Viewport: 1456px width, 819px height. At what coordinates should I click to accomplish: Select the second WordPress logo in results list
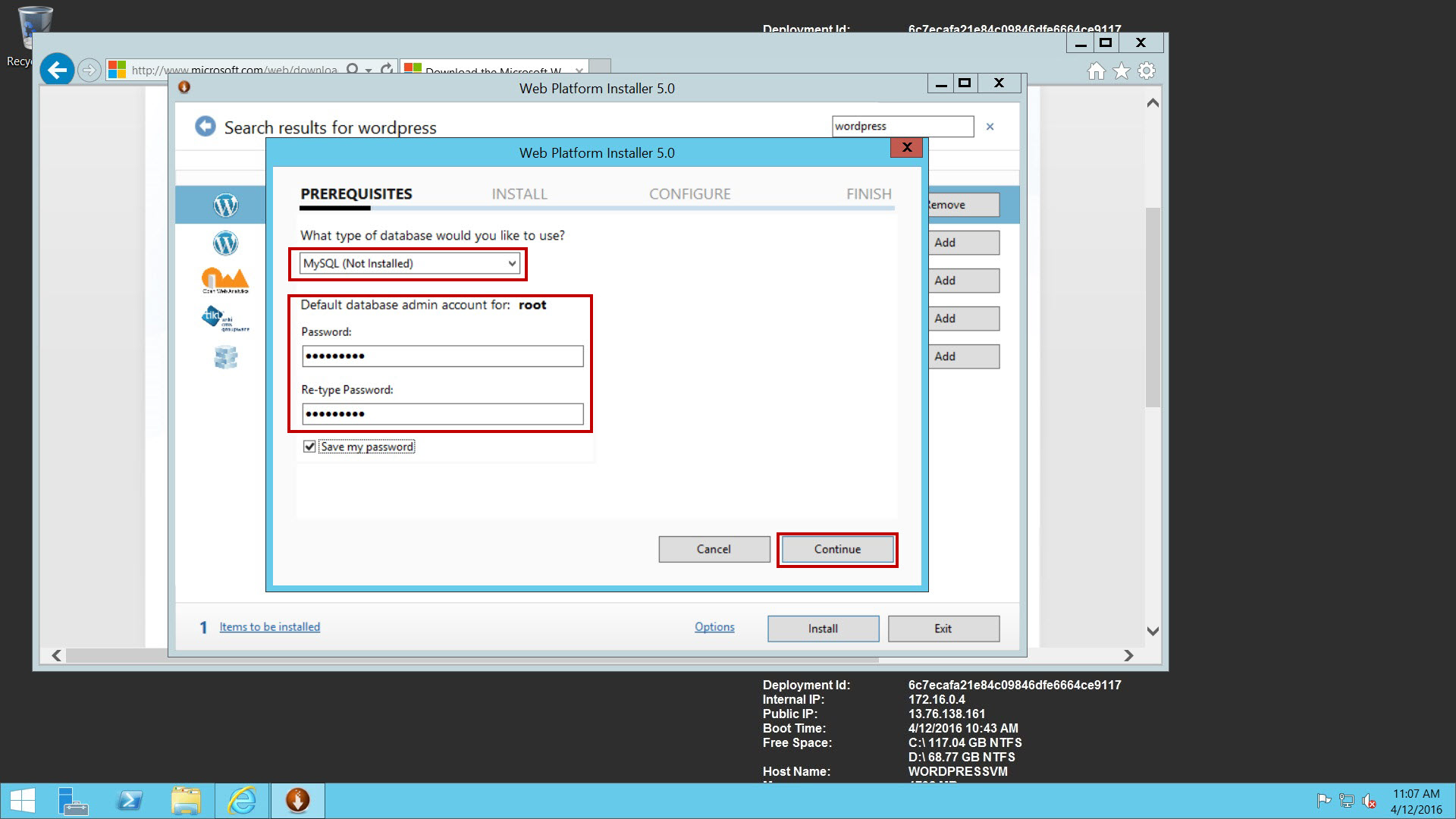pos(225,243)
